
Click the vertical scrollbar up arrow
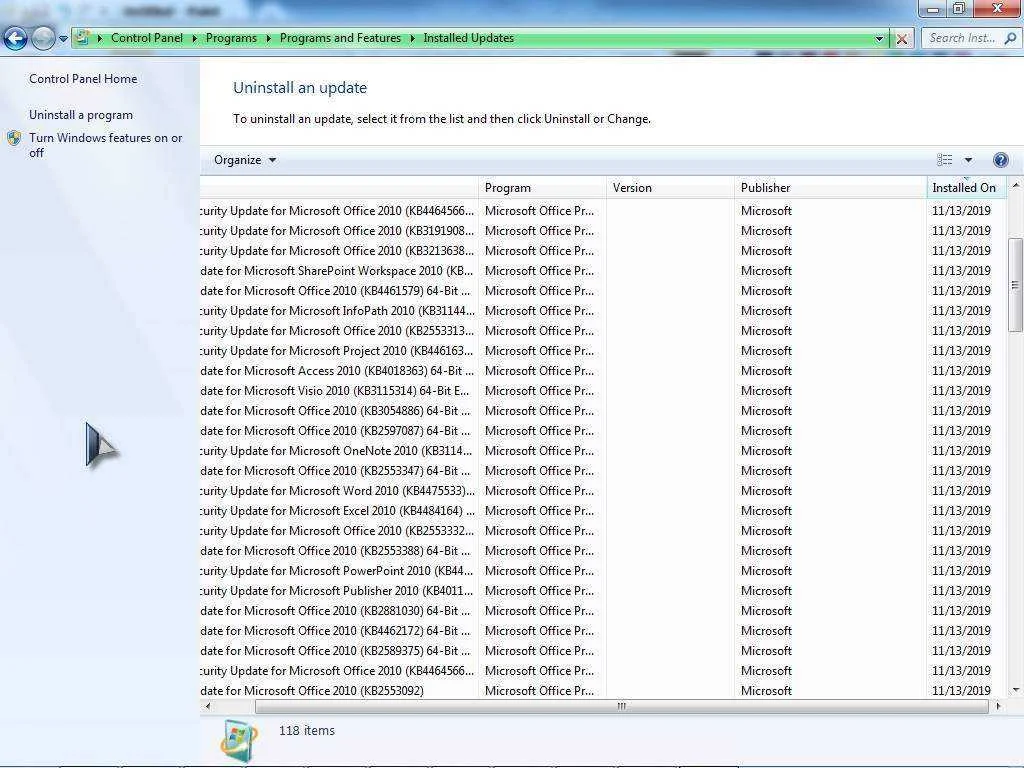[x=1016, y=186]
